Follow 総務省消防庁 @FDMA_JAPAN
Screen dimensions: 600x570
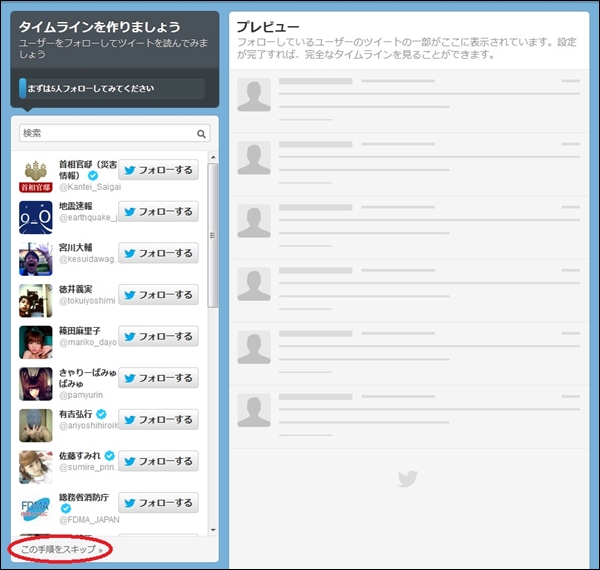[x=158, y=503]
